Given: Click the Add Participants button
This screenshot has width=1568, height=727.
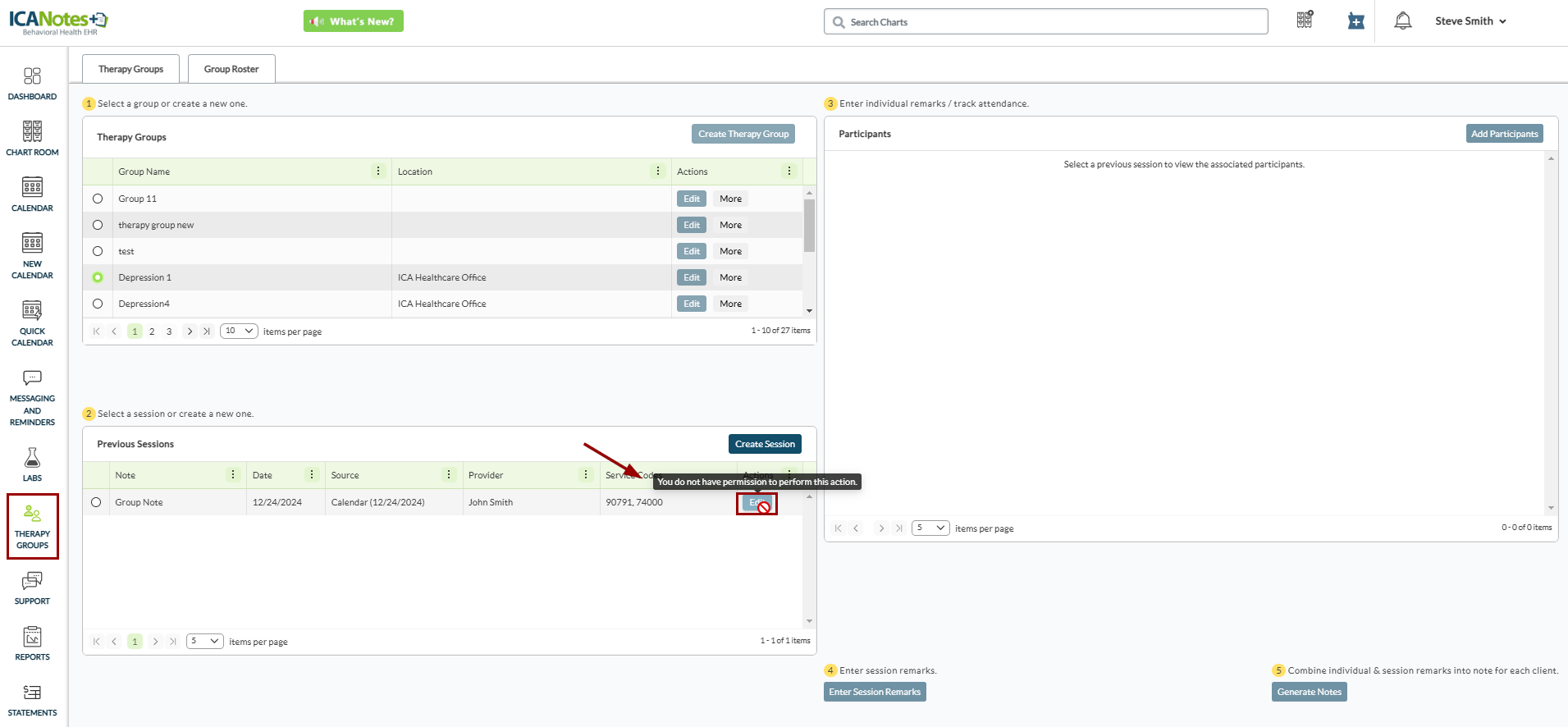Looking at the screenshot, I should 1503,134.
